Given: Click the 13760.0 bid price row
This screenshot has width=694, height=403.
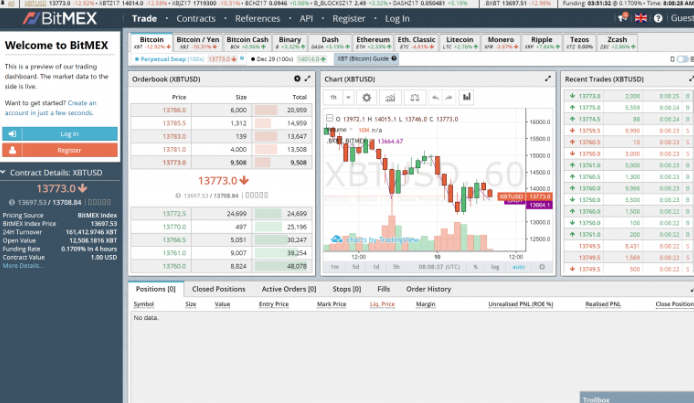Looking at the screenshot, I should click(221, 266).
